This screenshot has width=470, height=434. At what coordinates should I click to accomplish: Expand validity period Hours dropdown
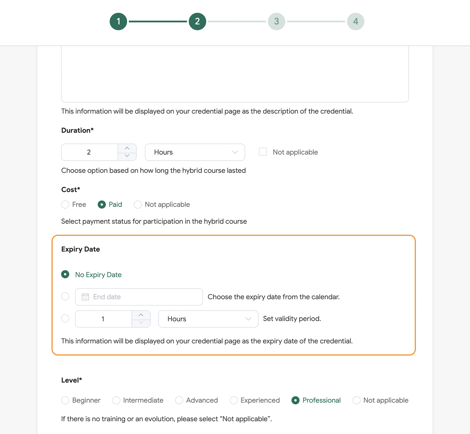[208, 319]
